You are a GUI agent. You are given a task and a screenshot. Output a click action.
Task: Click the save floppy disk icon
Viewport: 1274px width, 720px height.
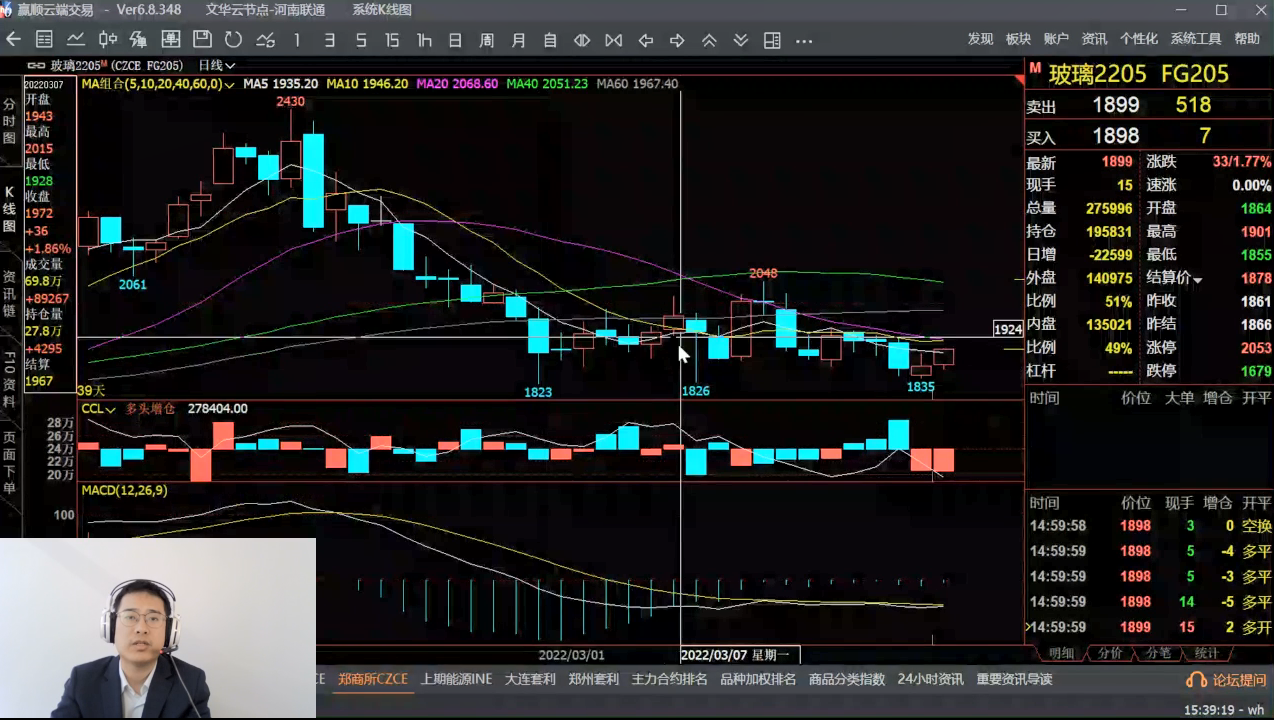[202, 40]
